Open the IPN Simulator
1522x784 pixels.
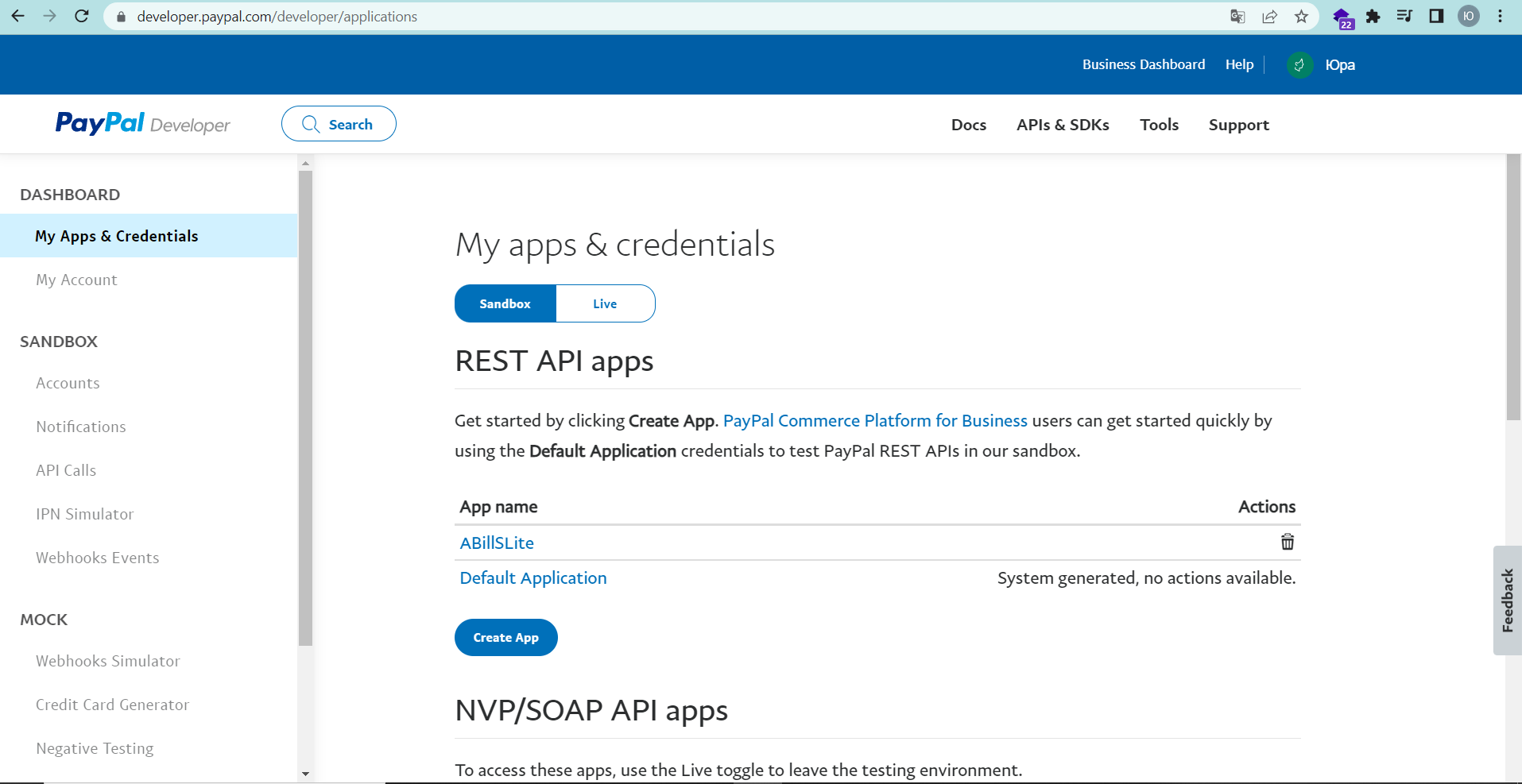pos(85,514)
